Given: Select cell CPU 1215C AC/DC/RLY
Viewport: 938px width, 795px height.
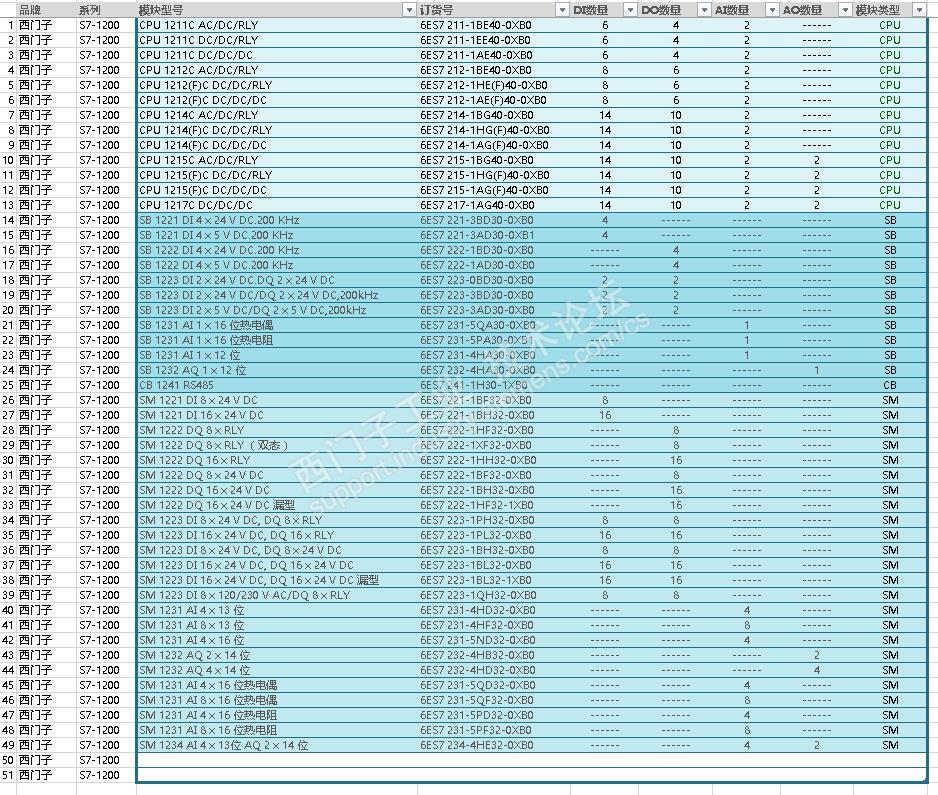Looking at the screenshot, I should pos(277,160).
